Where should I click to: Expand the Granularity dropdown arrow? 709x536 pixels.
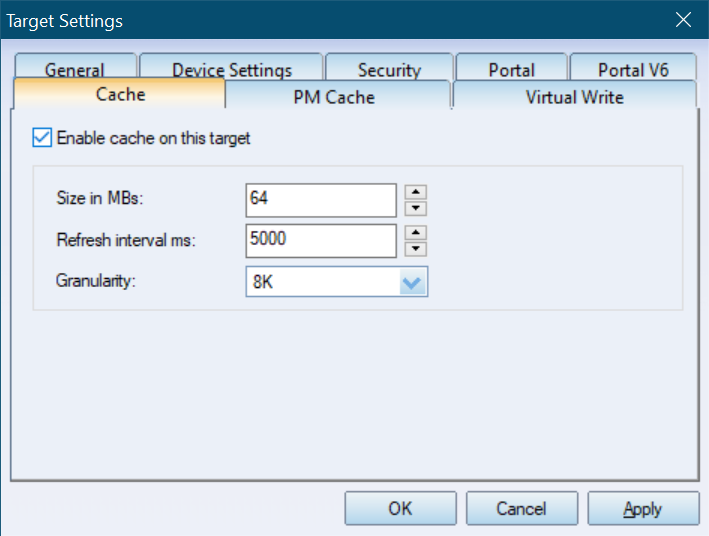pos(412,282)
